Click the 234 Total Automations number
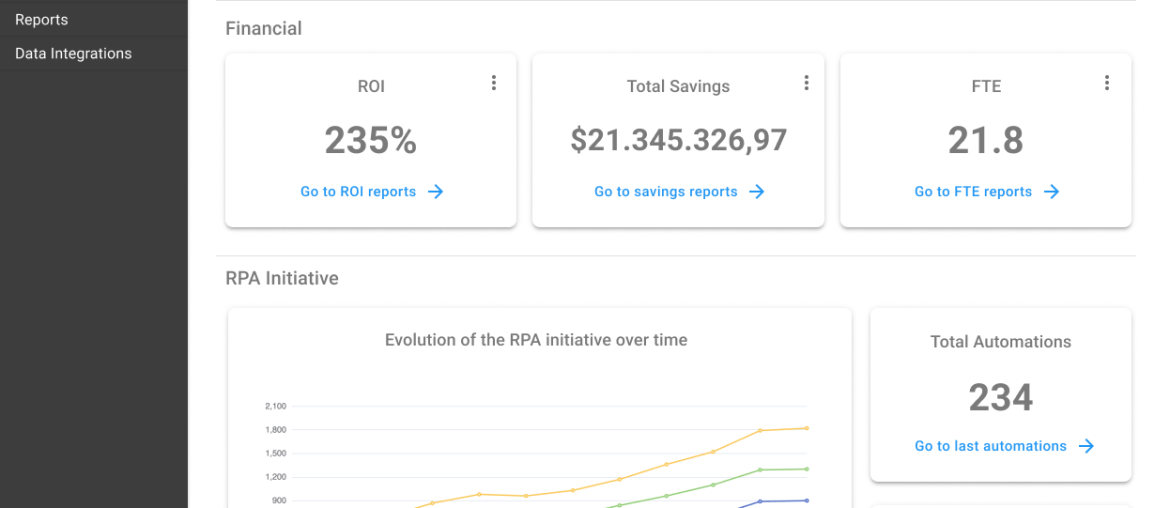 pyautogui.click(x=1000, y=398)
